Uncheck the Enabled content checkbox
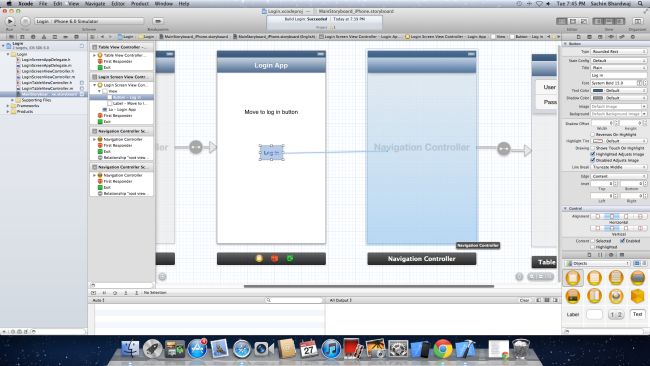 622,240
